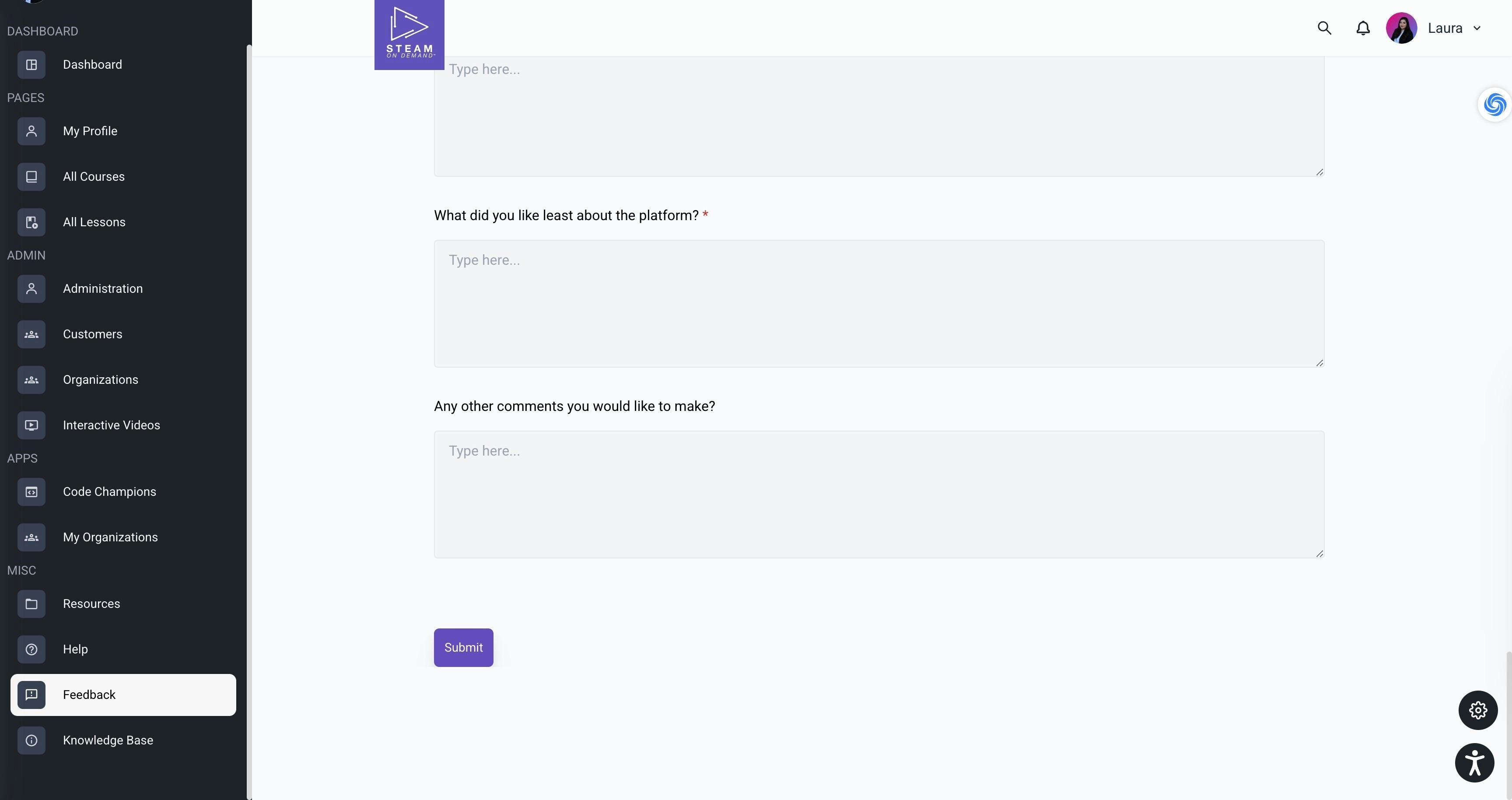The height and width of the screenshot is (800, 1512).
Task: Click the Knowledge Base info icon
Action: coord(31,740)
